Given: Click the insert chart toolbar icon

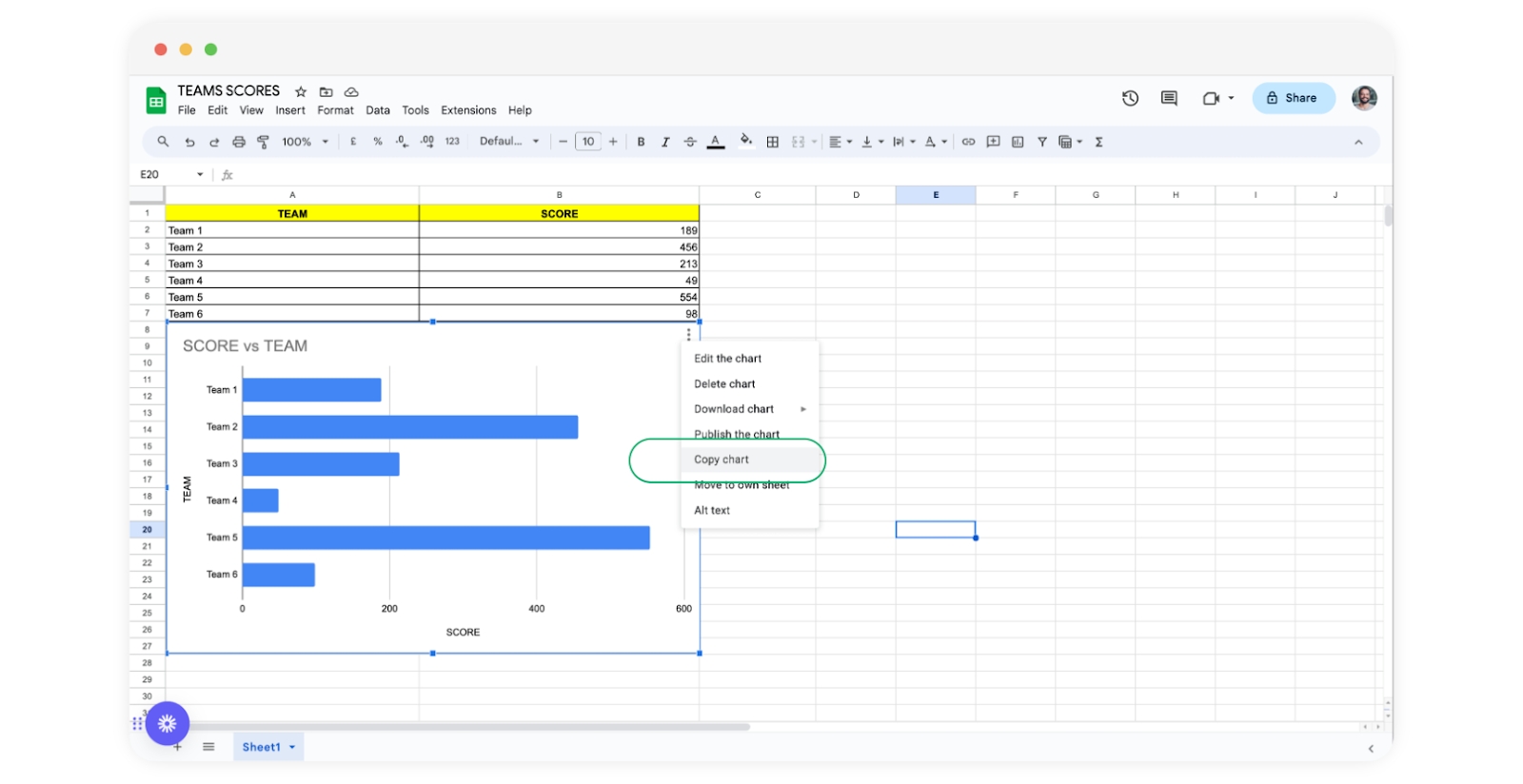Looking at the screenshot, I should 1018,142.
